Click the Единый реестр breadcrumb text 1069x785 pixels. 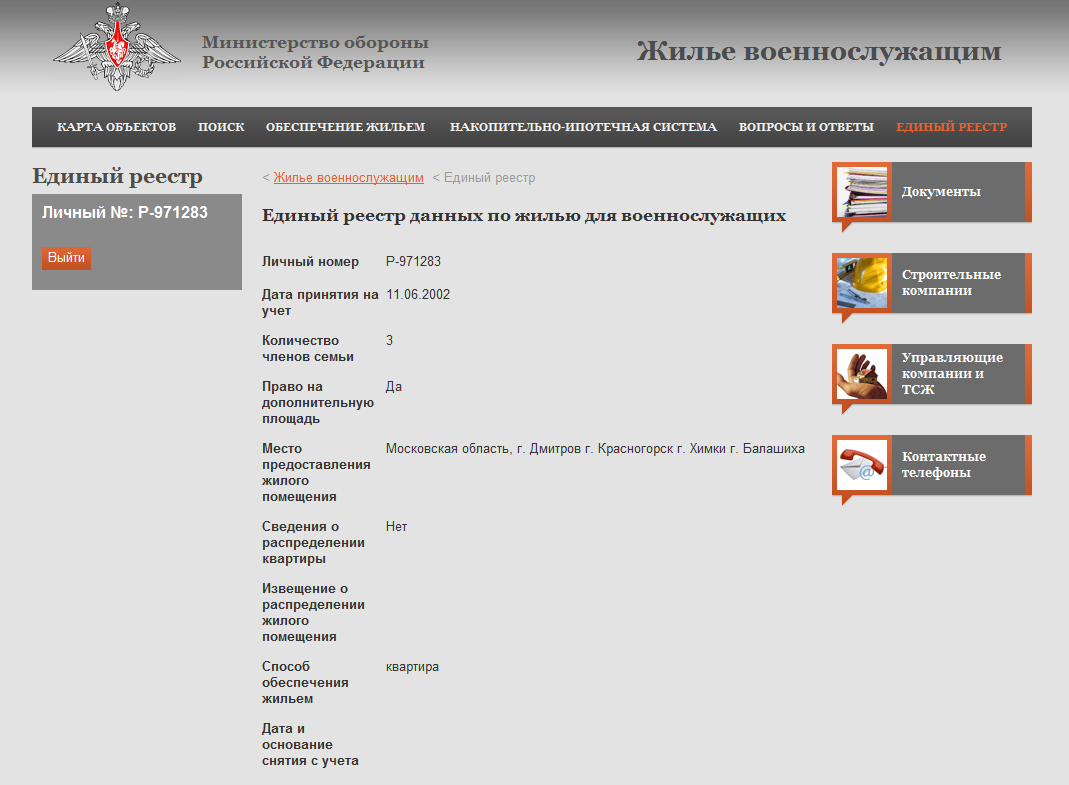click(489, 178)
